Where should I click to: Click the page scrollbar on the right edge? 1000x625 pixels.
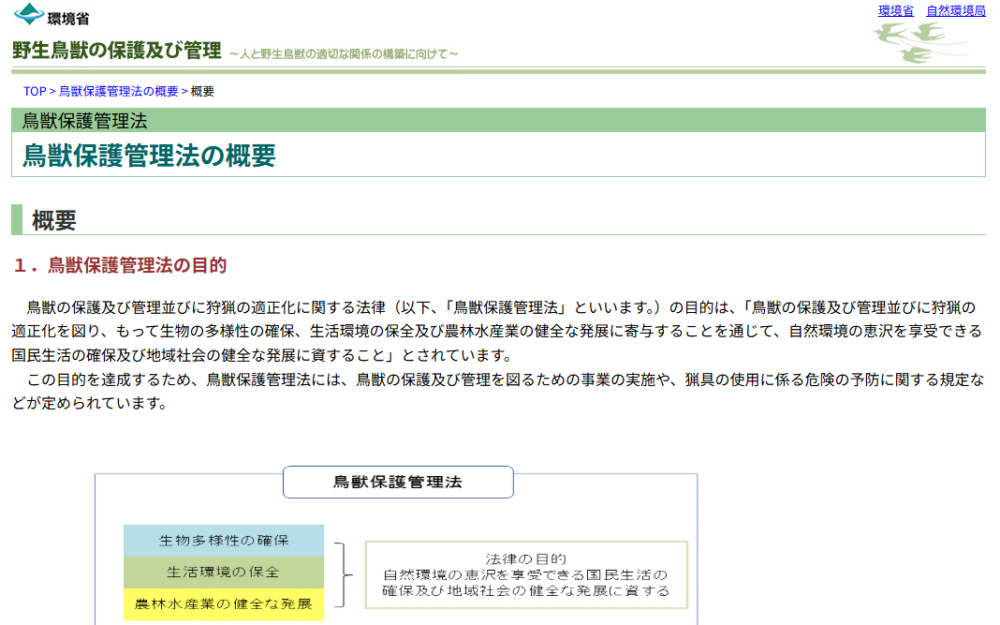pos(994,300)
